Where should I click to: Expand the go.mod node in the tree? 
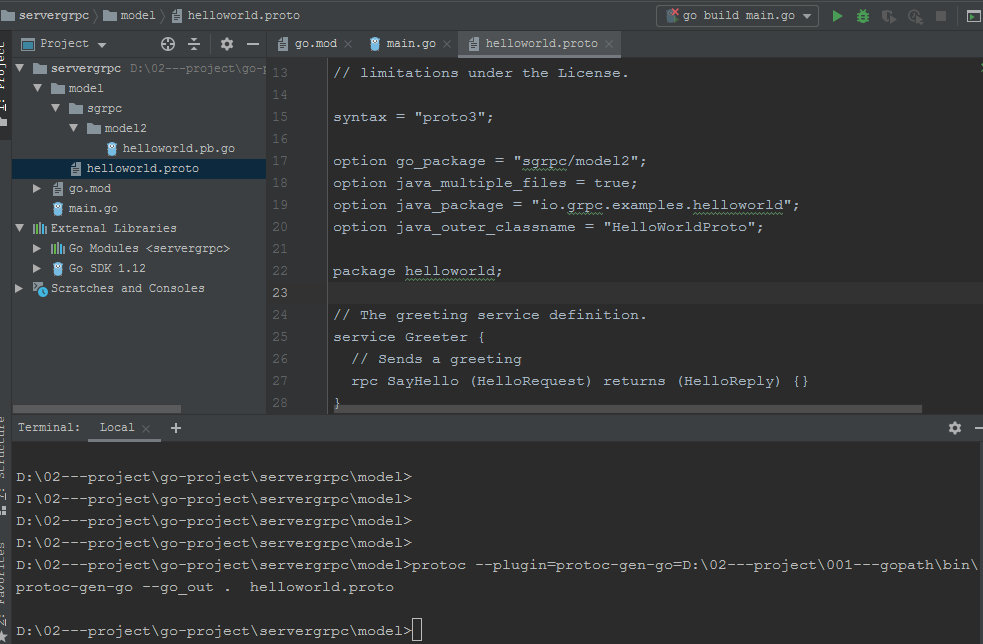point(36,188)
